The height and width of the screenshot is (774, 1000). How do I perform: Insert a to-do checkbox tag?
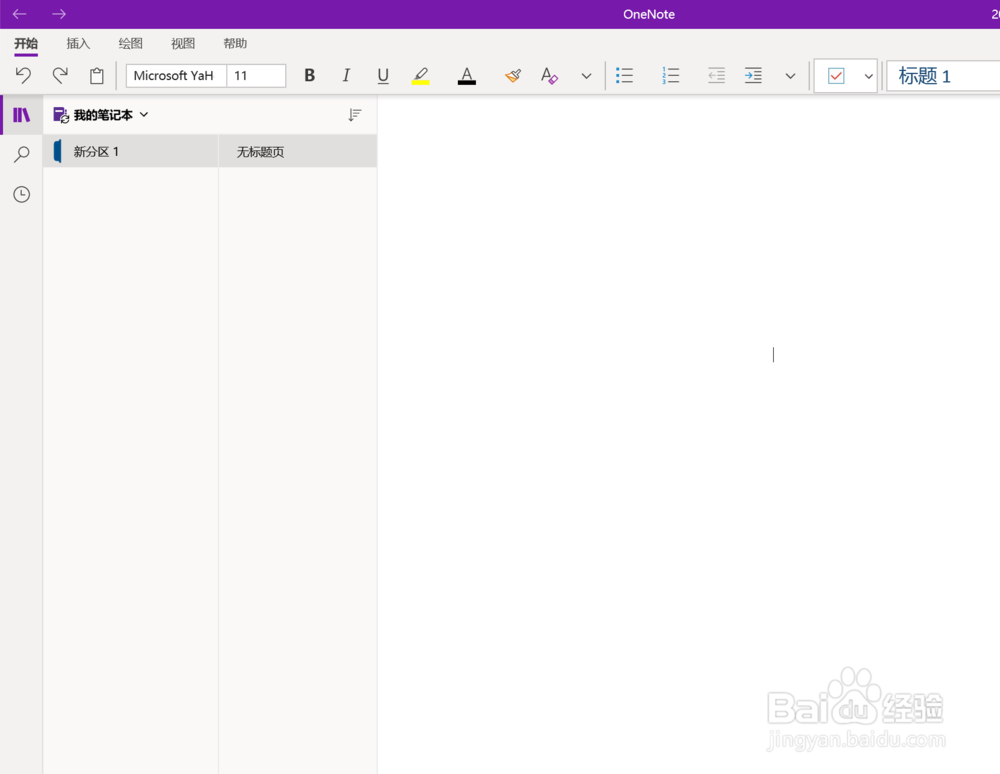tap(836, 76)
